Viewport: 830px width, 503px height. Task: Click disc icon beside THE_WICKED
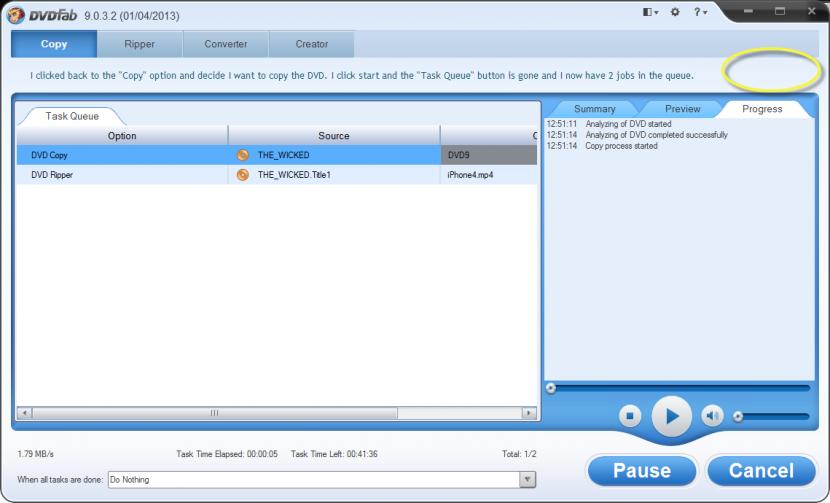[x=242, y=155]
